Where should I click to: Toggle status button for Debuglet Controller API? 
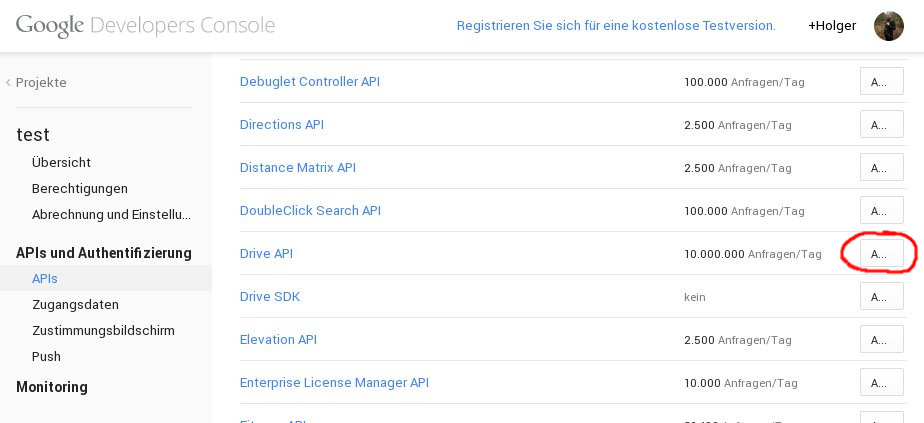(x=882, y=81)
